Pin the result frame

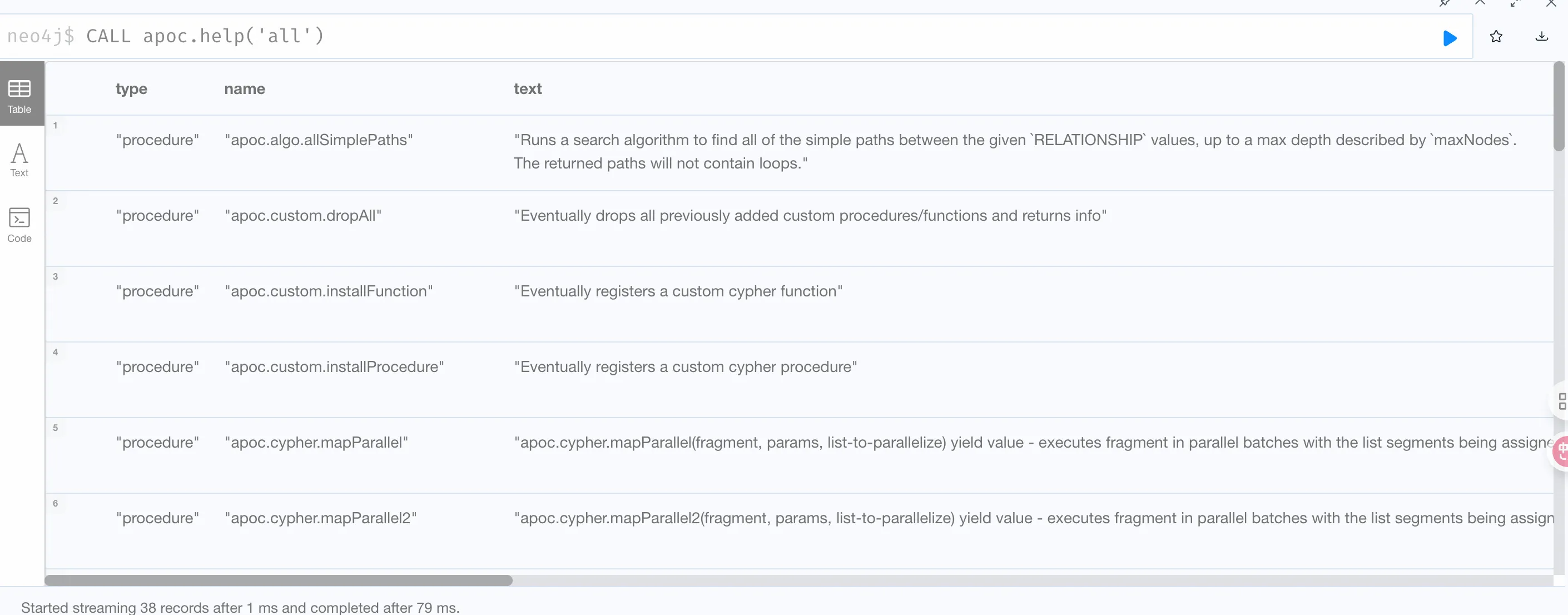pyautogui.click(x=1445, y=3)
